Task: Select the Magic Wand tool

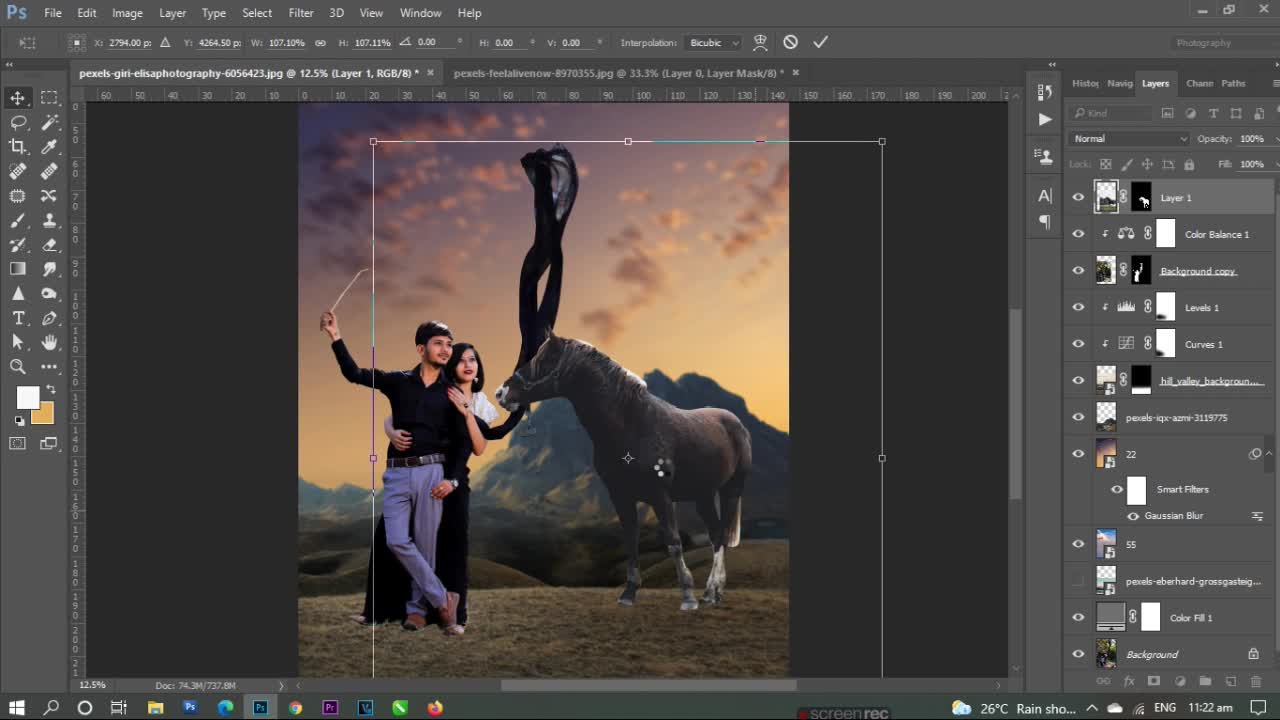Action: 49,122
